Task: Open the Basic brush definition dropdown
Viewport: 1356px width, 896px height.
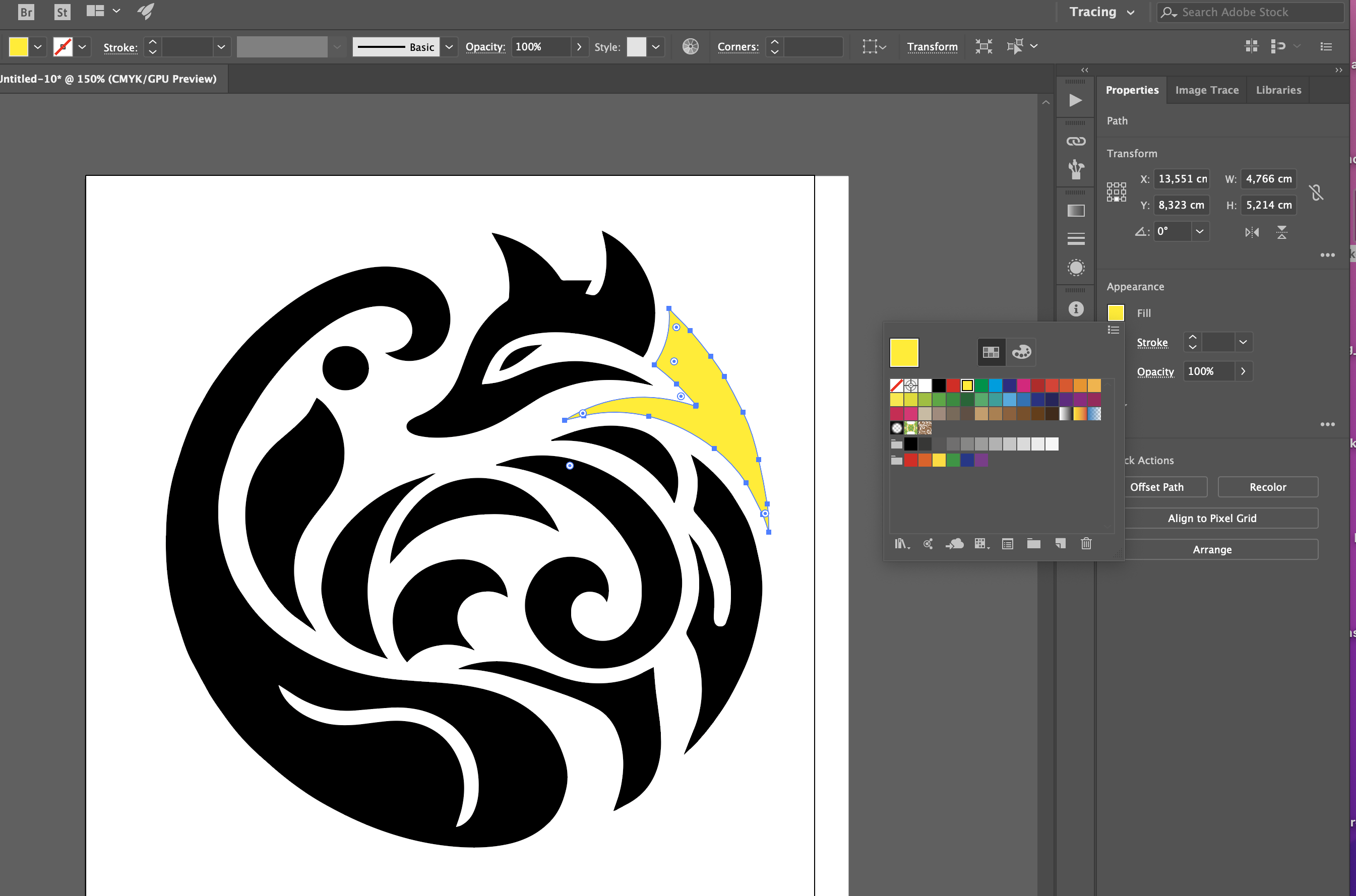Action: click(449, 47)
